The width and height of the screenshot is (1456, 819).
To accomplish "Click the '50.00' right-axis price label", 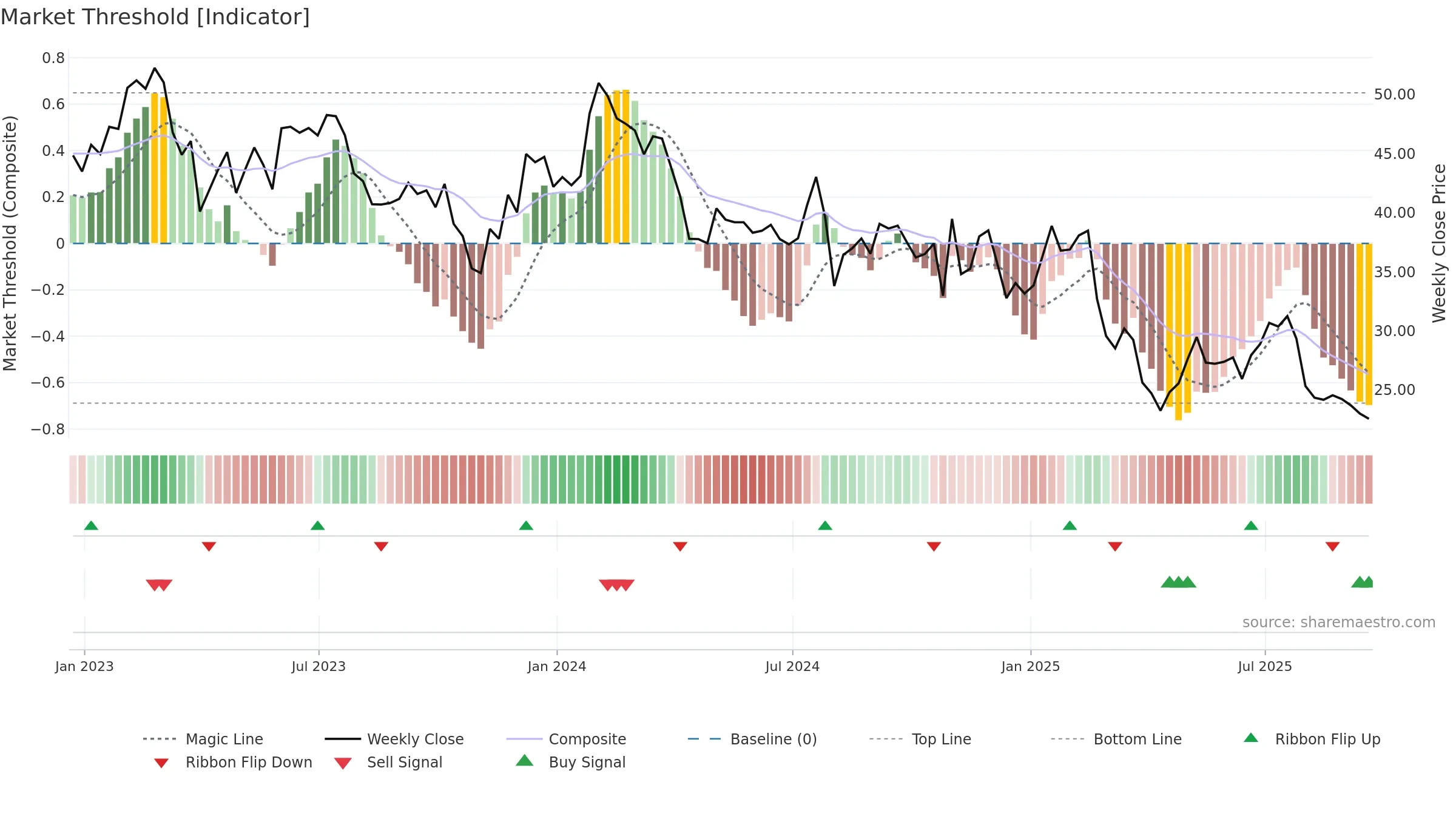I will [1395, 95].
